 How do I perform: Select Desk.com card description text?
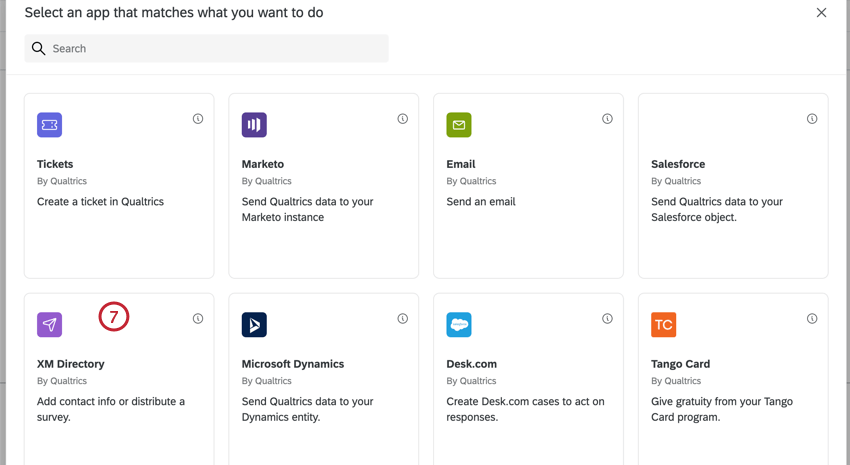point(525,409)
